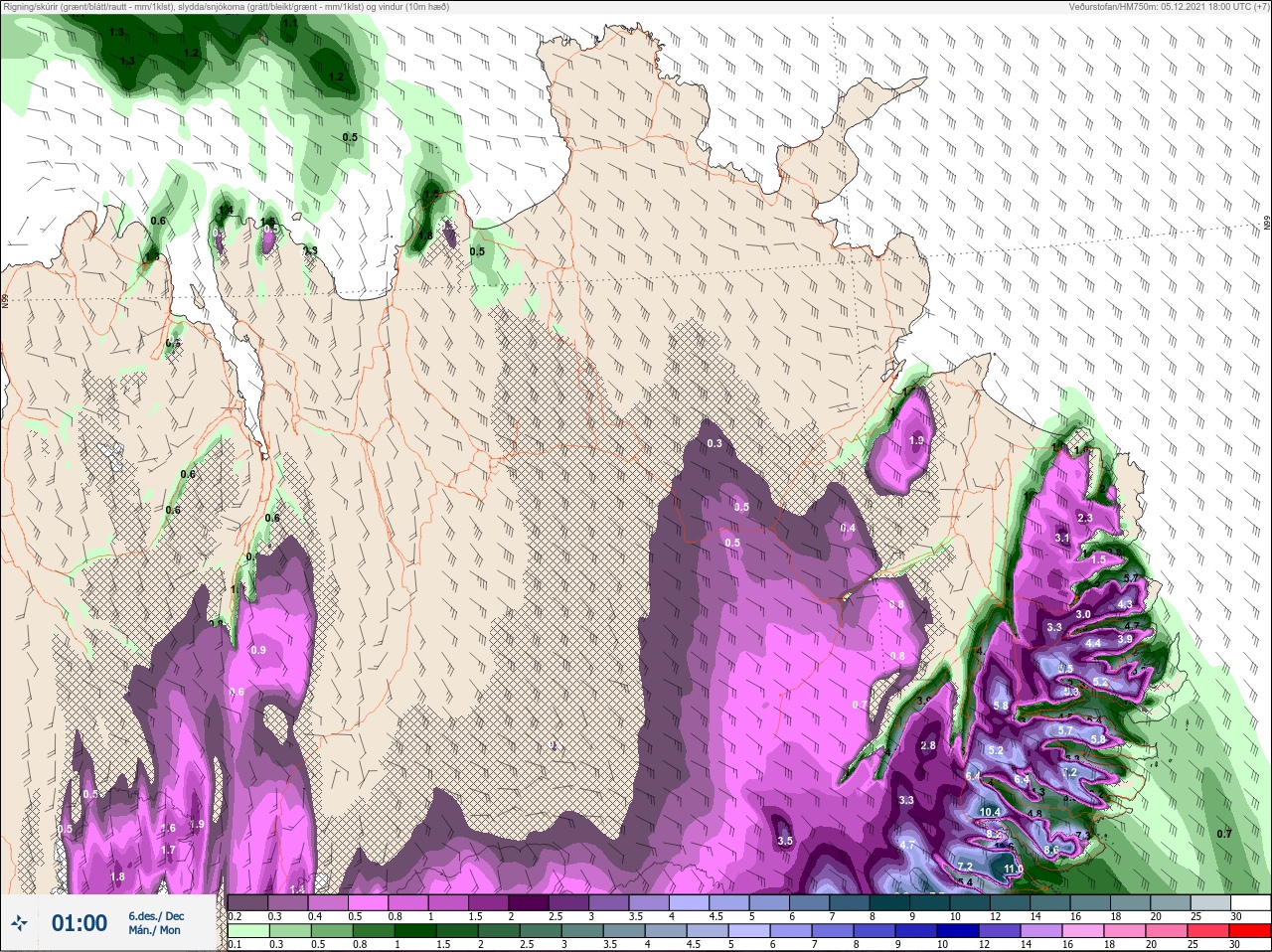
Task: Click the lavender 4 swatch in upper legend row
Action: (x=690, y=902)
